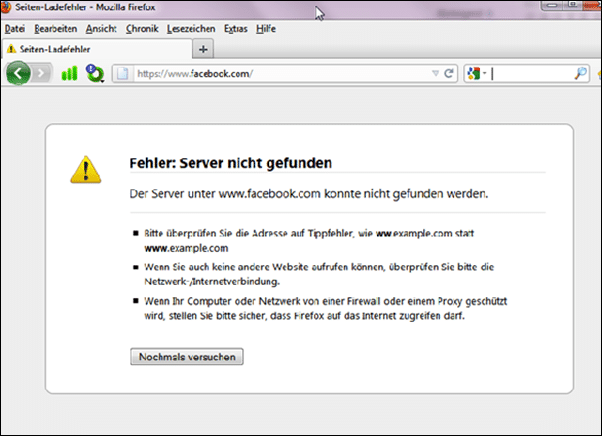The image size is (602, 436).
Task: Select the Seiten-Ladefehler tab
Action: [96, 49]
